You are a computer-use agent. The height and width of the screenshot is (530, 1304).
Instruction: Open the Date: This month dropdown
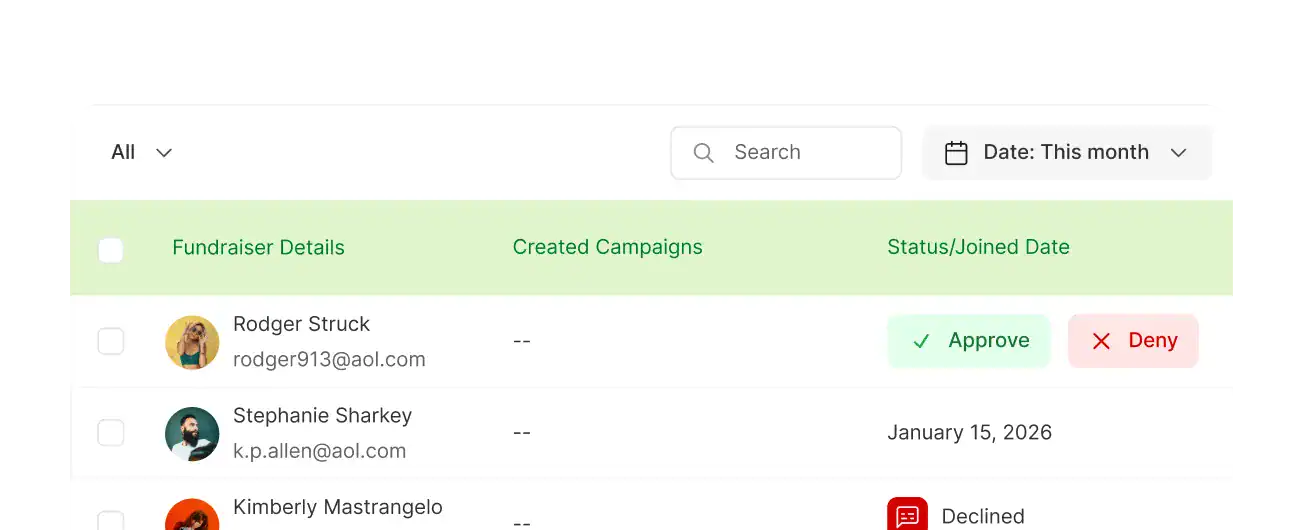tap(1066, 152)
